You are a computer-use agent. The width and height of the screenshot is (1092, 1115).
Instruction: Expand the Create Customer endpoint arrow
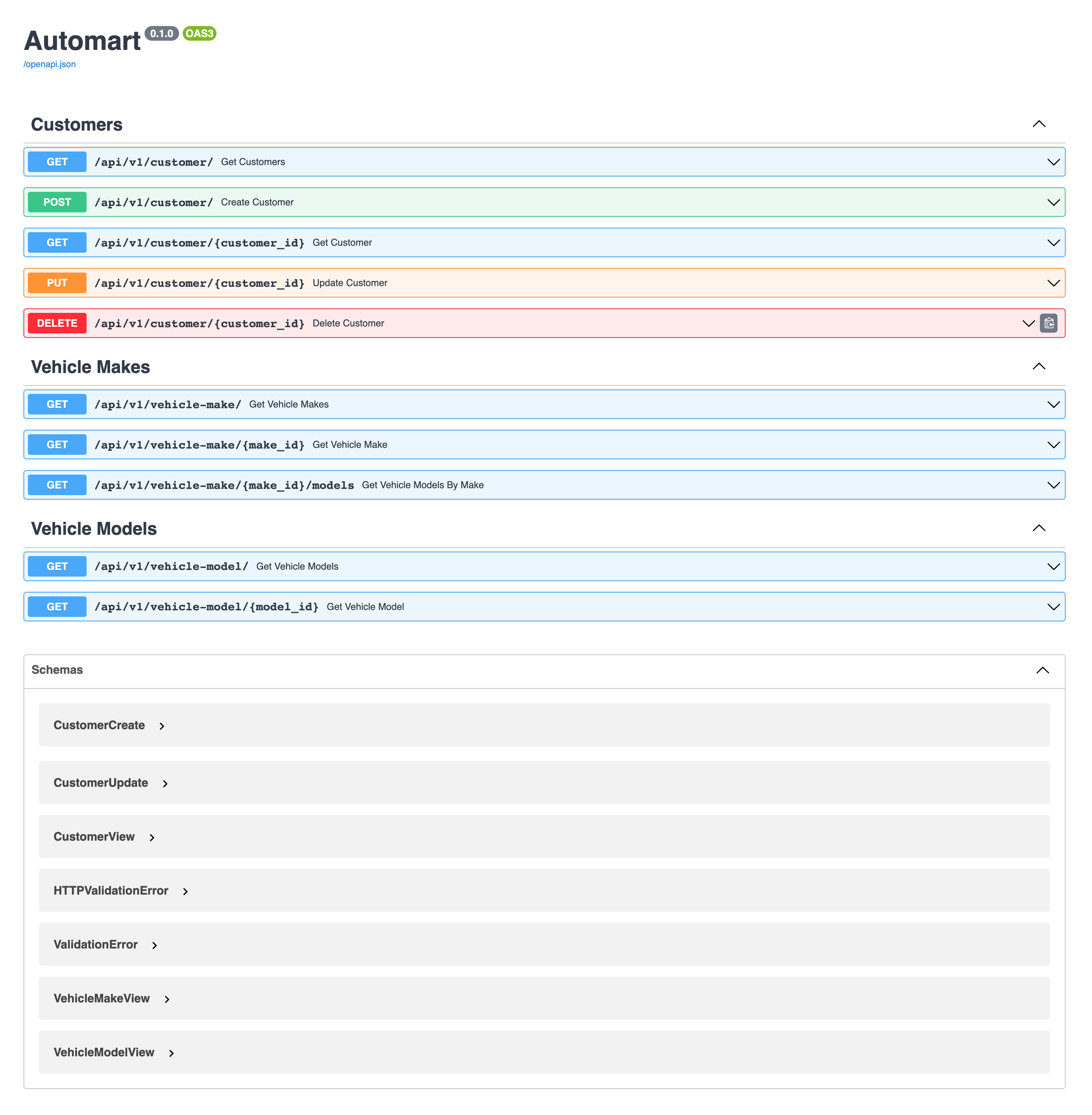point(1053,202)
